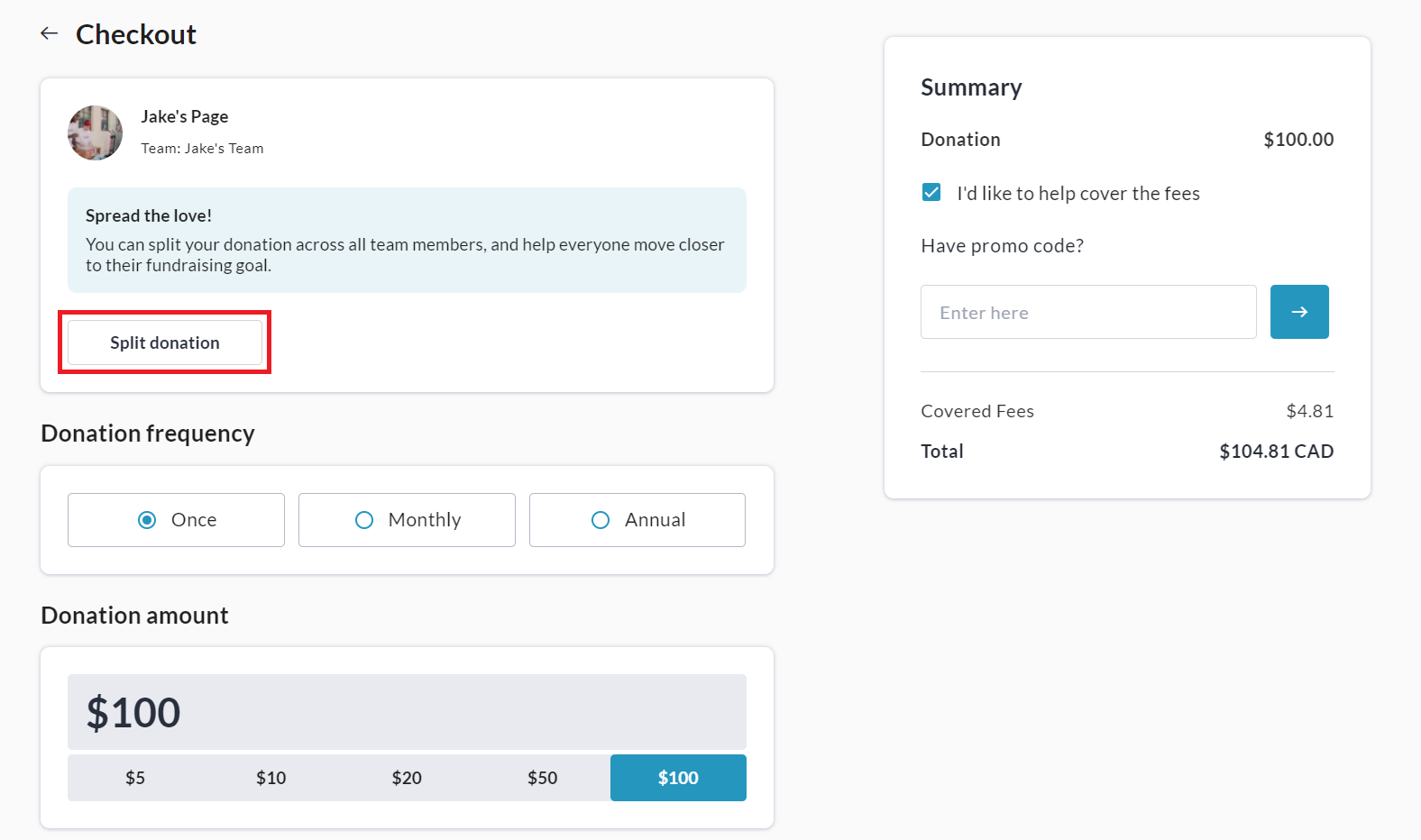The width and height of the screenshot is (1421, 840).
Task: Toggle the help cover fees checkbox
Action: [x=931, y=193]
